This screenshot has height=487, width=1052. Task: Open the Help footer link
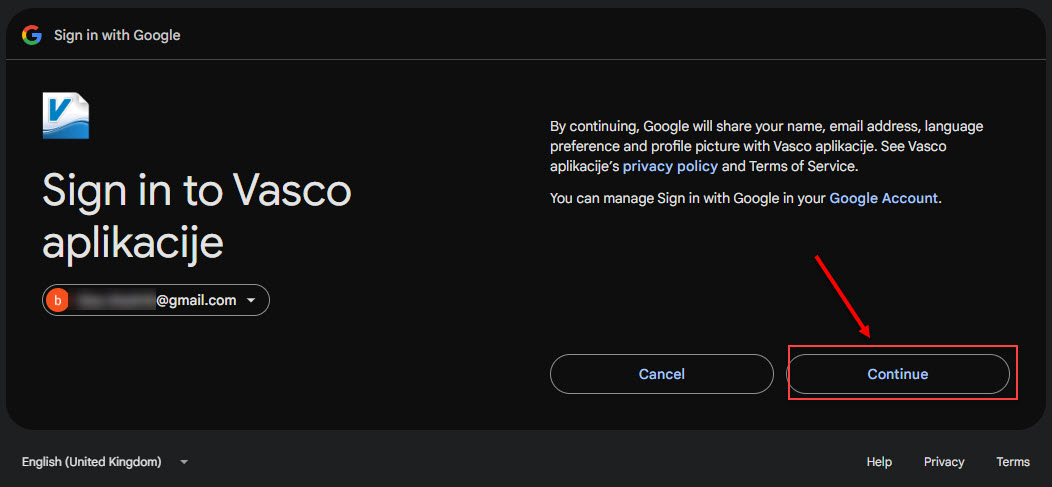coord(879,462)
